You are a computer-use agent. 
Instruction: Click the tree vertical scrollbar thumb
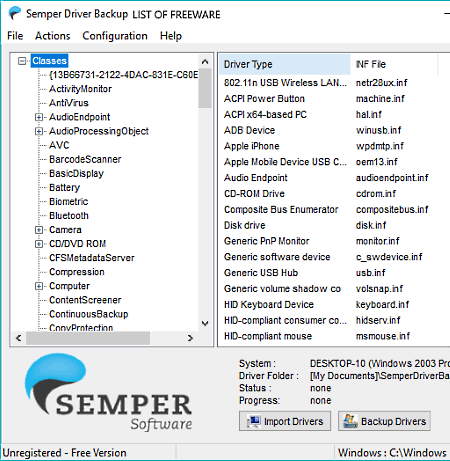(205, 88)
